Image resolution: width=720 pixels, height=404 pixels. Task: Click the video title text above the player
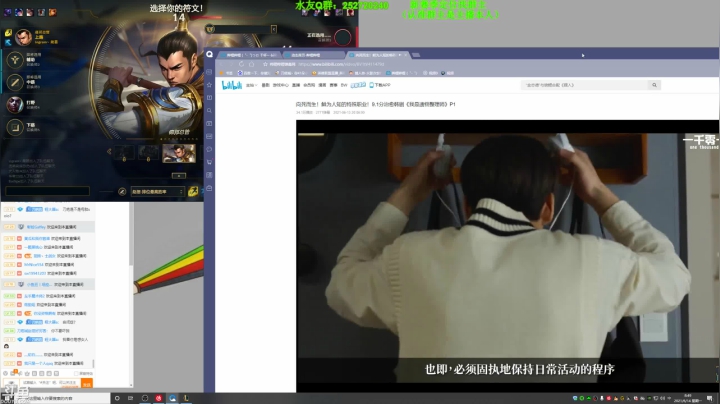click(x=376, y=104)
